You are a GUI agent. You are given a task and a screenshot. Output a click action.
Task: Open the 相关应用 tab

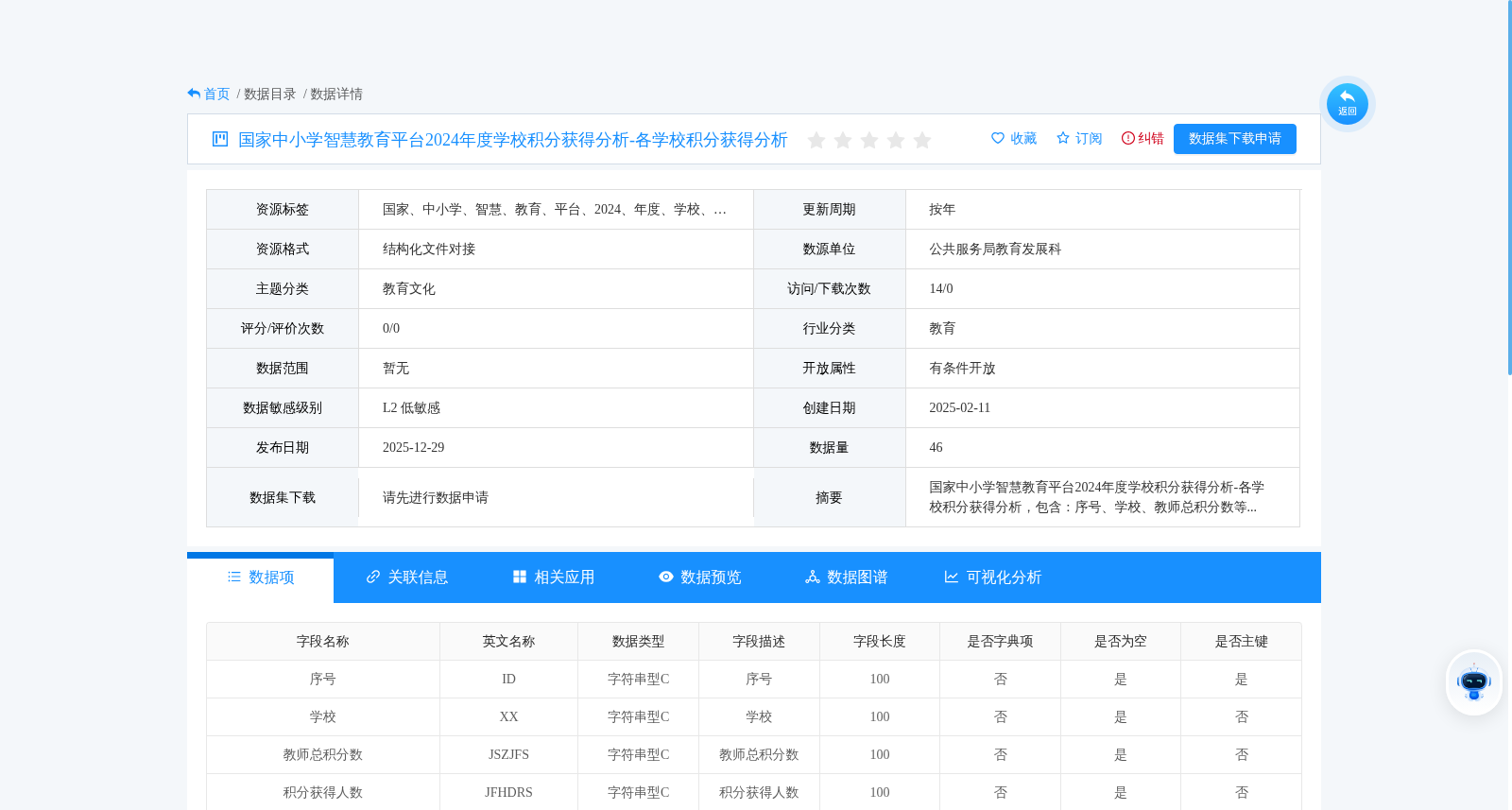click(554, 577)
